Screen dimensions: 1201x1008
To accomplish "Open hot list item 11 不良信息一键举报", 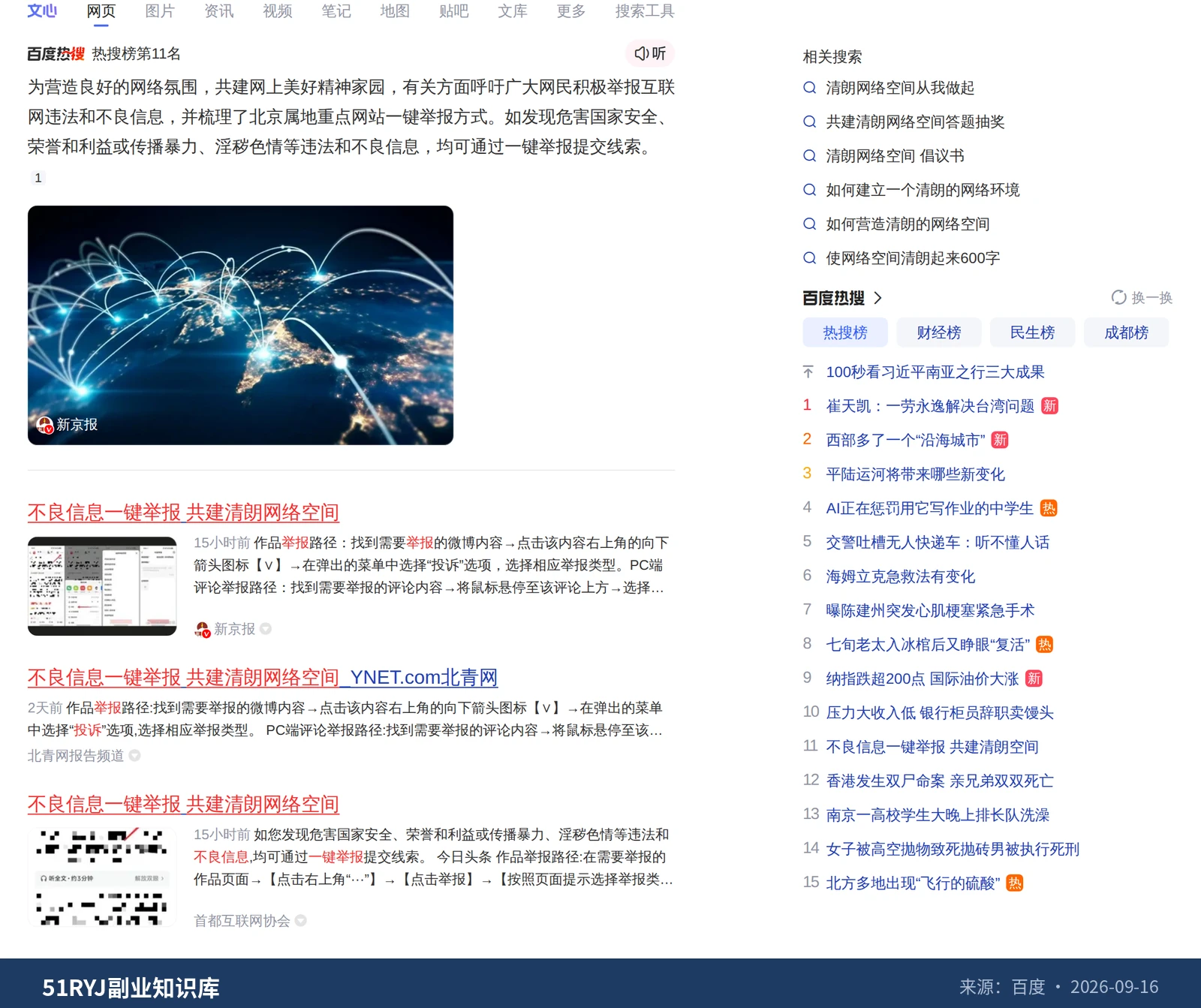I will click(932, 747).
